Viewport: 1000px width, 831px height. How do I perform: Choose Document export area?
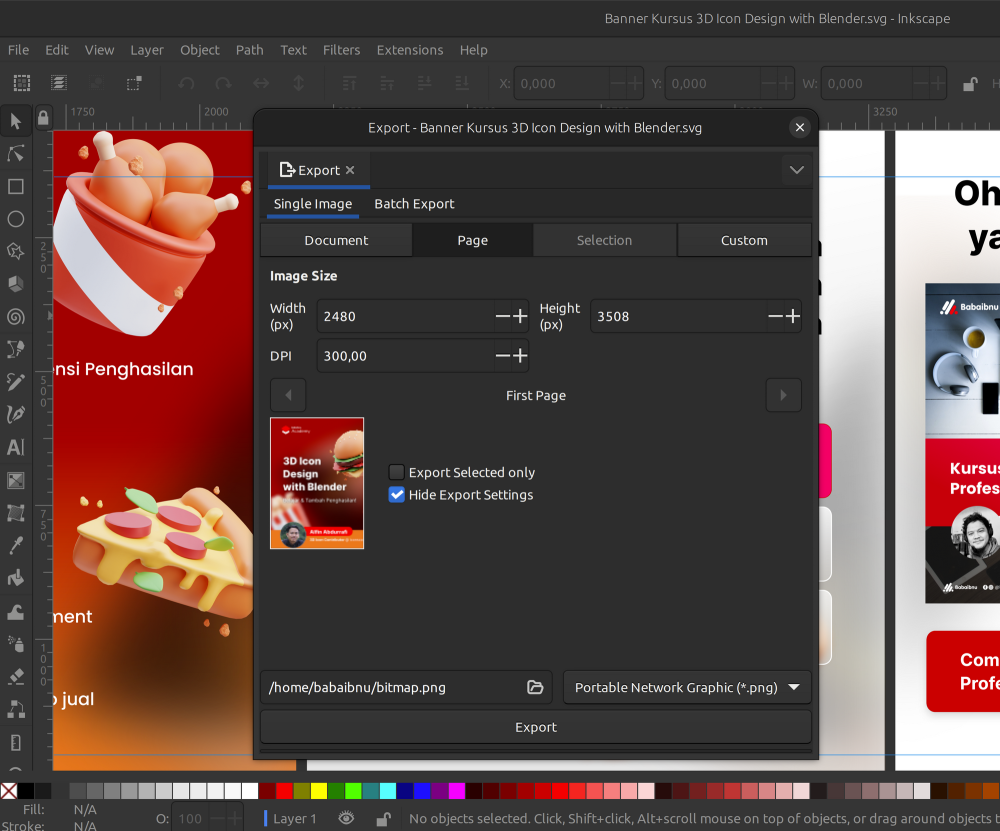336,240
